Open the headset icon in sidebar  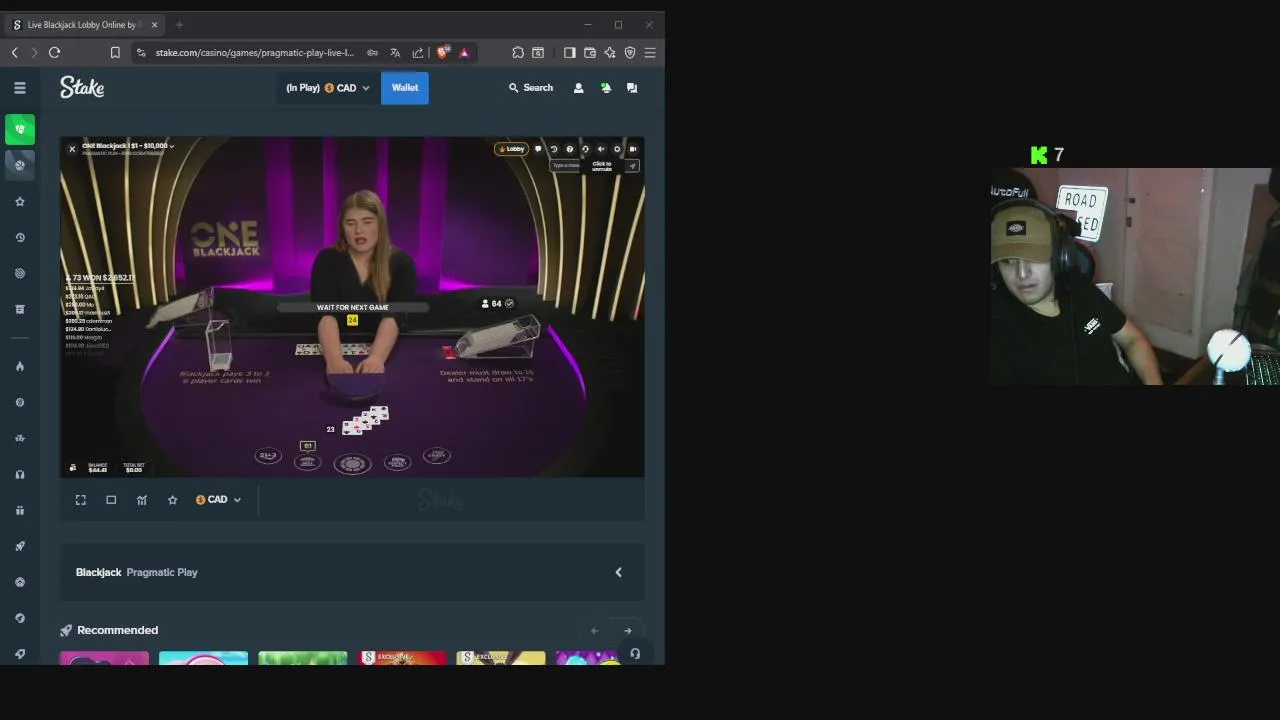20,474
